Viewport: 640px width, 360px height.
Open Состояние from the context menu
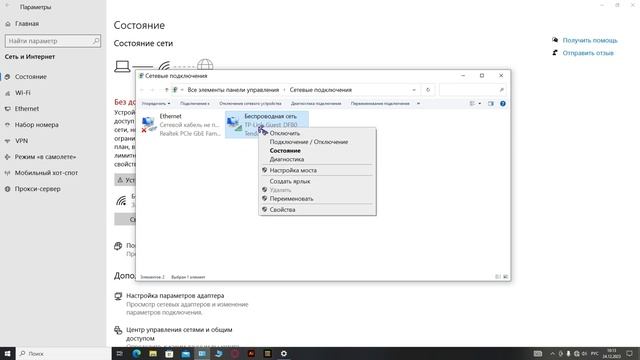tap(285, 151)
